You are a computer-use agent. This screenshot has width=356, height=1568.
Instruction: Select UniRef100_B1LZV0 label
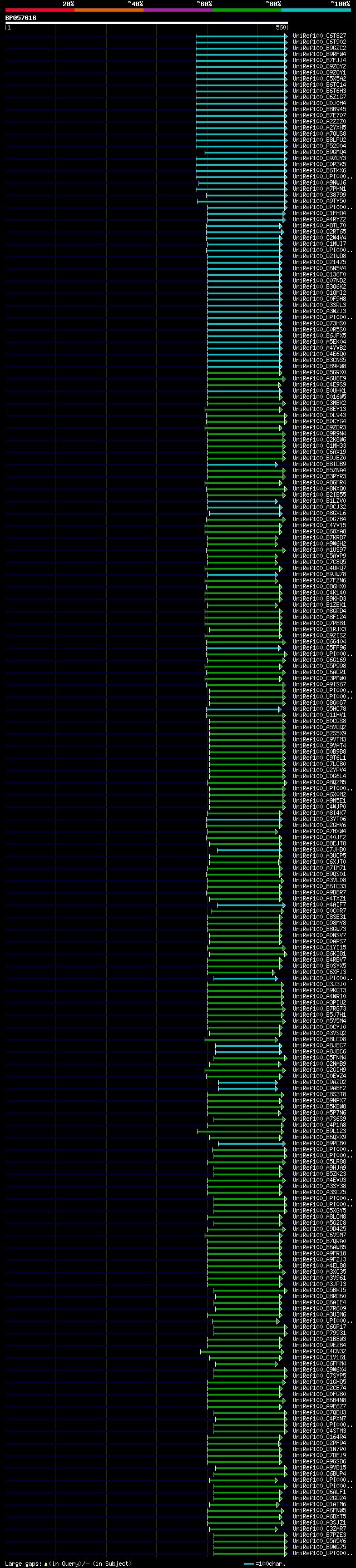pyautogui.click(x=319, y=501)
